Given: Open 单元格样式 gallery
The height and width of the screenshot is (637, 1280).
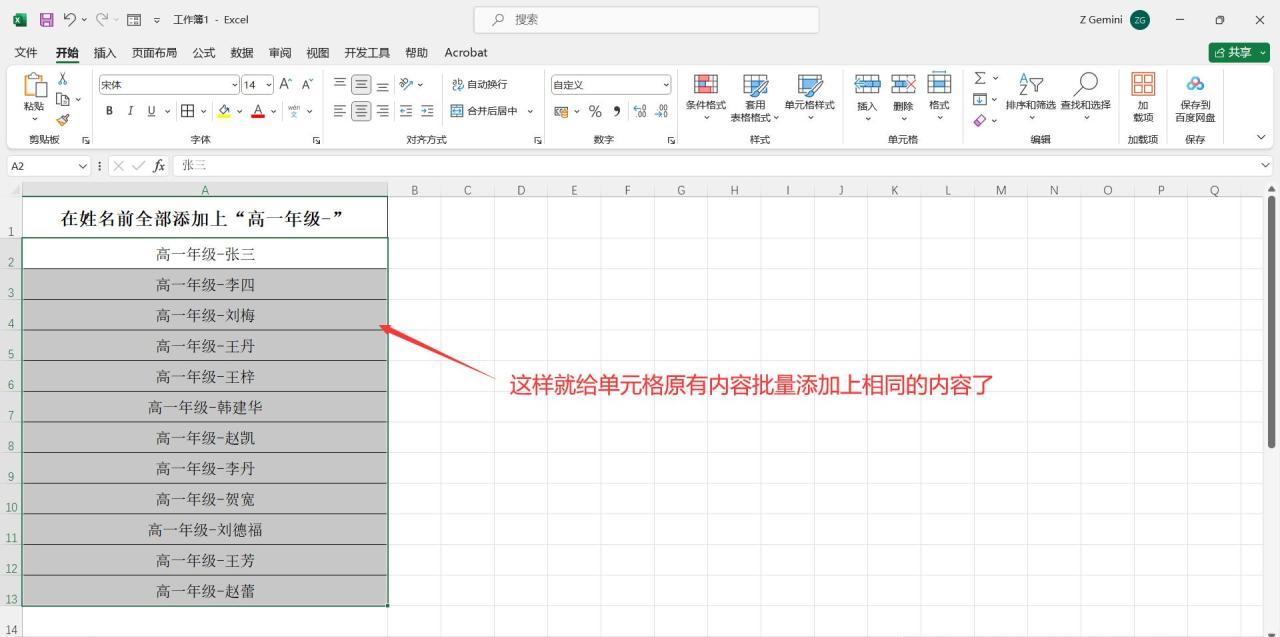Looking at the screenshot, I should (809, 97).
